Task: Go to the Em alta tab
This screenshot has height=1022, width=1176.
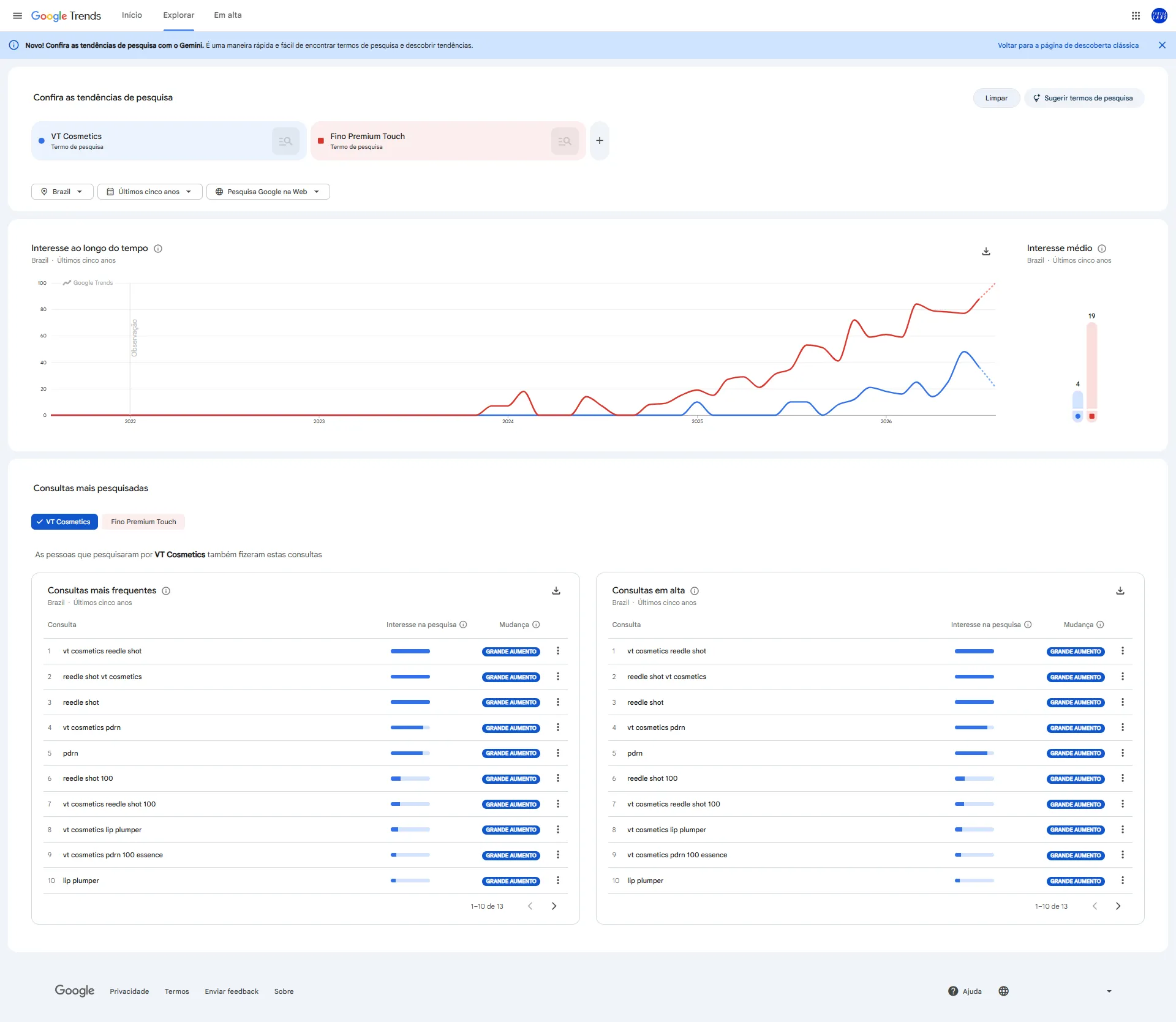Action: coord(228,15)
